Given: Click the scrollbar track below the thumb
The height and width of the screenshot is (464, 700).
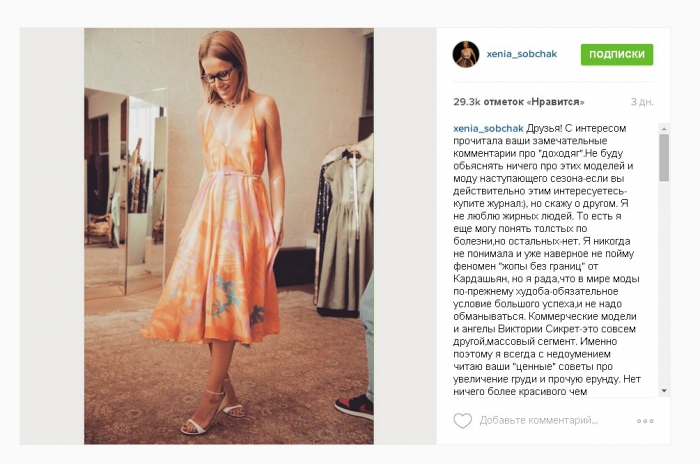Looking at the screenshot, I should [664, 284].
